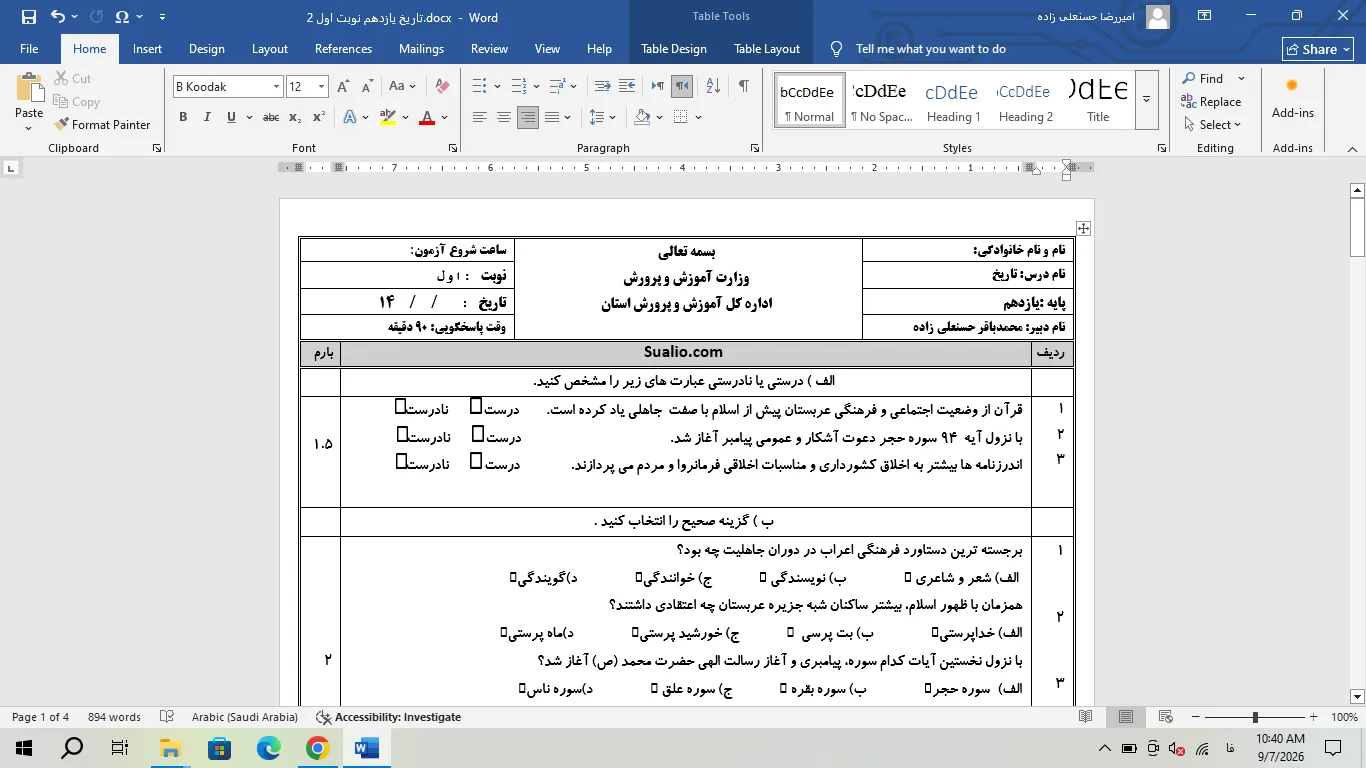Adjust the zoom slider handle in status bar
1366x768 pixels.
pos(1255,717)
